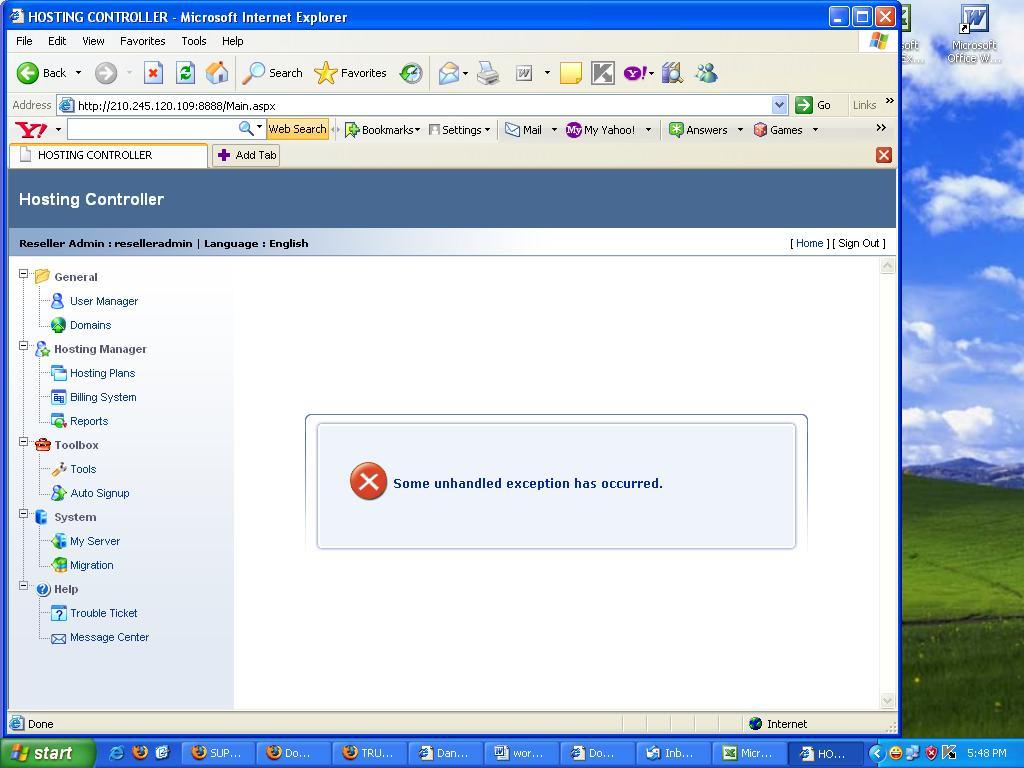Collapse the Hosting Manager tree node
Image resolution: width=1024 pixels, height=768 pixels.
click(24, 346)
